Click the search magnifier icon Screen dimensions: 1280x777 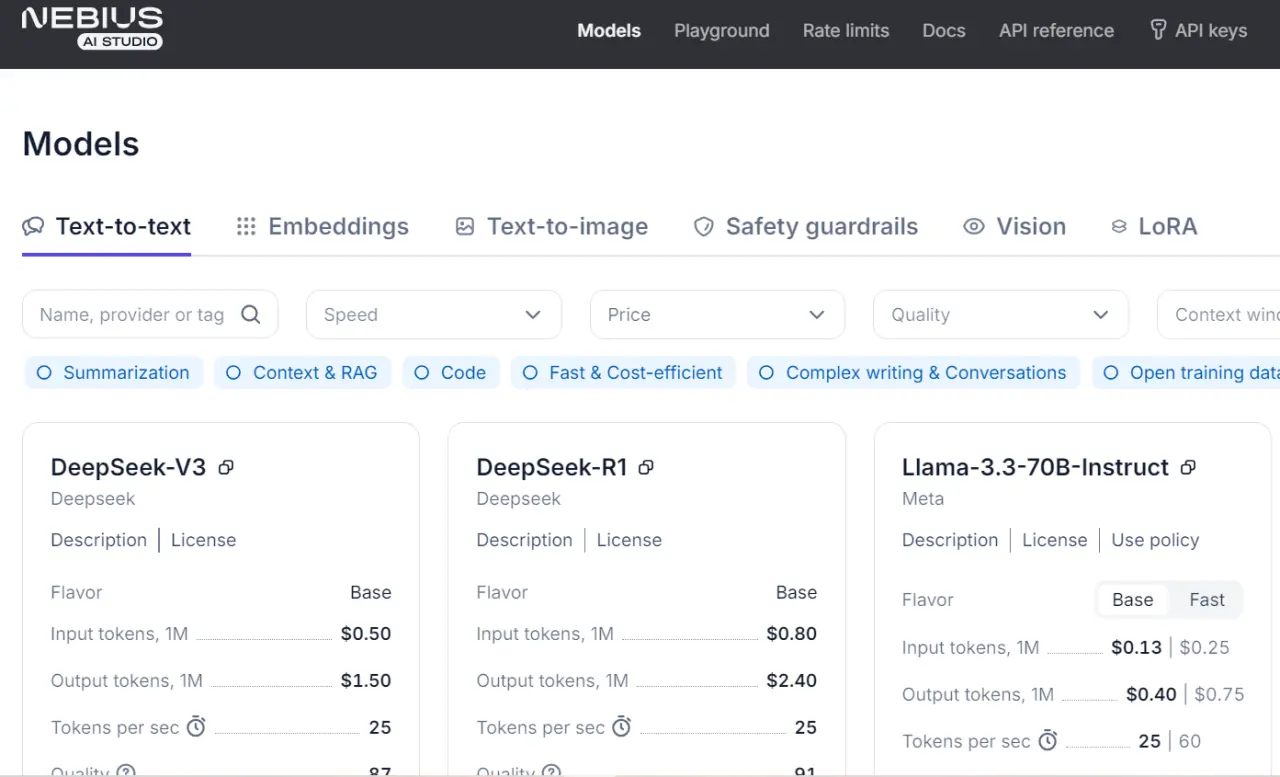(x=251, y=315)
